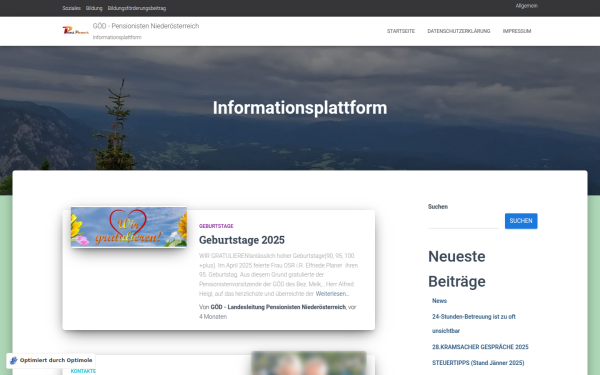Open the Geburtstage 2025 post title
This screenshot has height=375, width=600.
coord(242,240)
